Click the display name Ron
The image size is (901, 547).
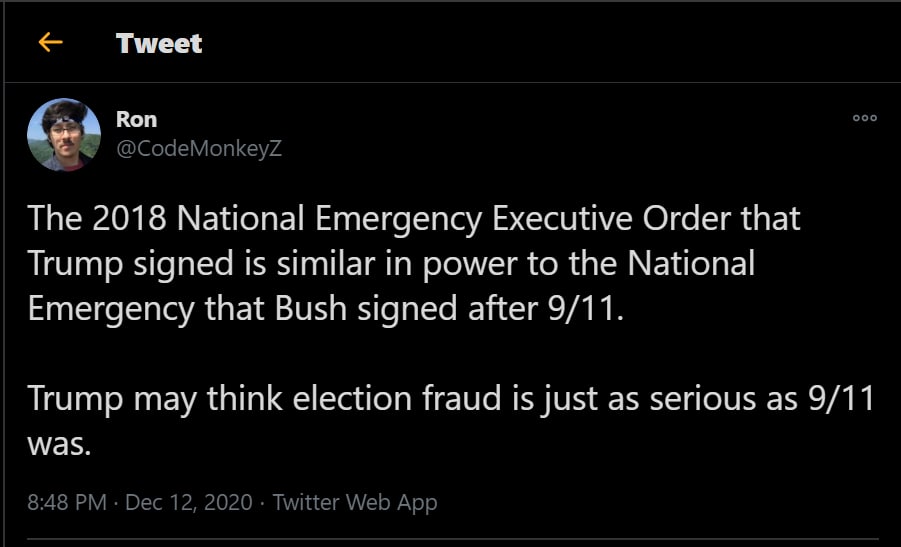[136, 119]
